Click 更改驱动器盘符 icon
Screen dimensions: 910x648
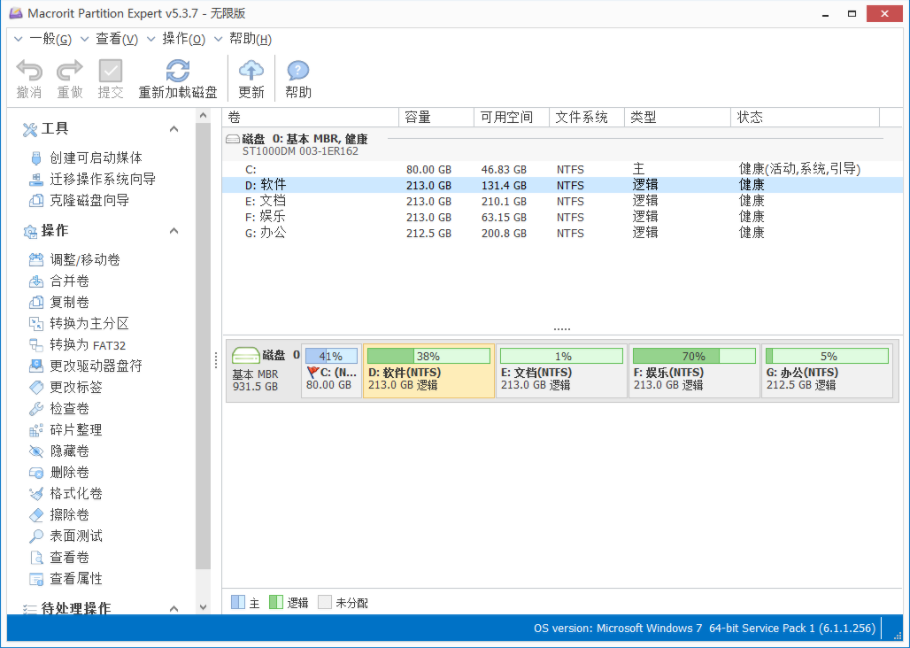tap(36, 366)
